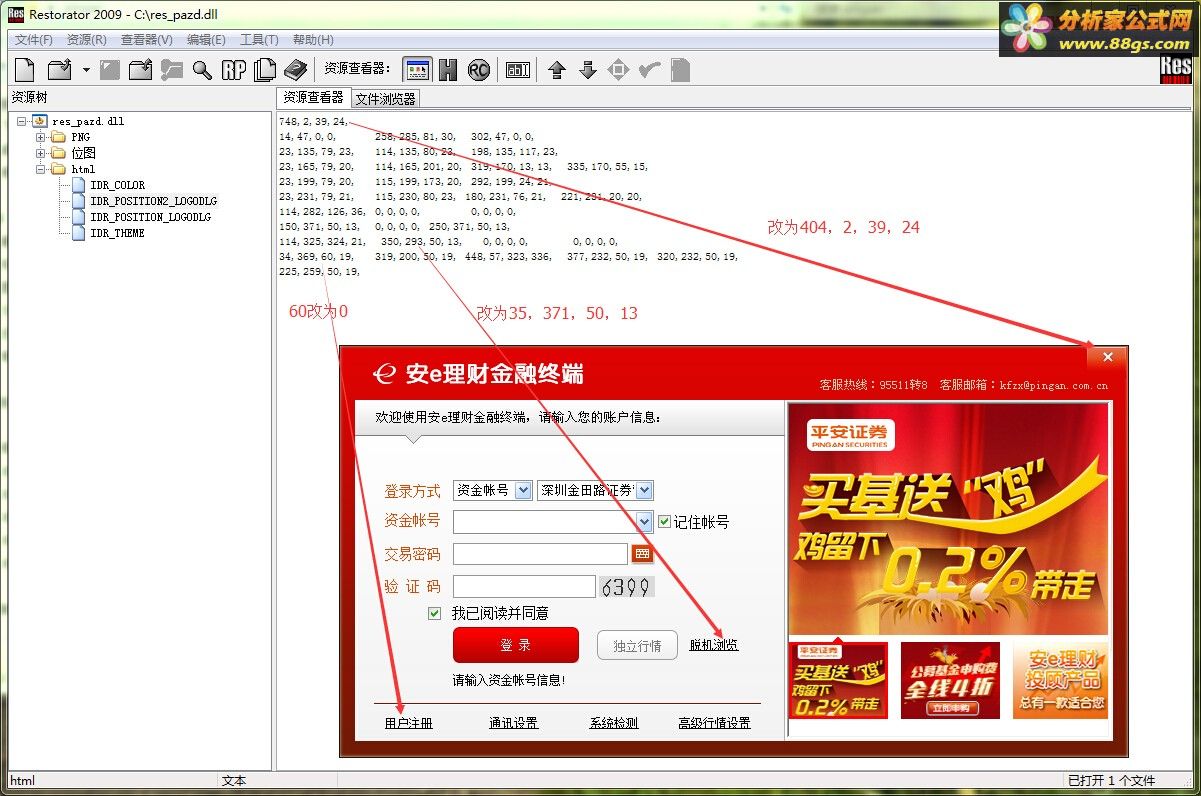Select IDR_COLOR in the resource tree
The height and width of the screenshot is (796, 1201).
[x=117, y=185]
